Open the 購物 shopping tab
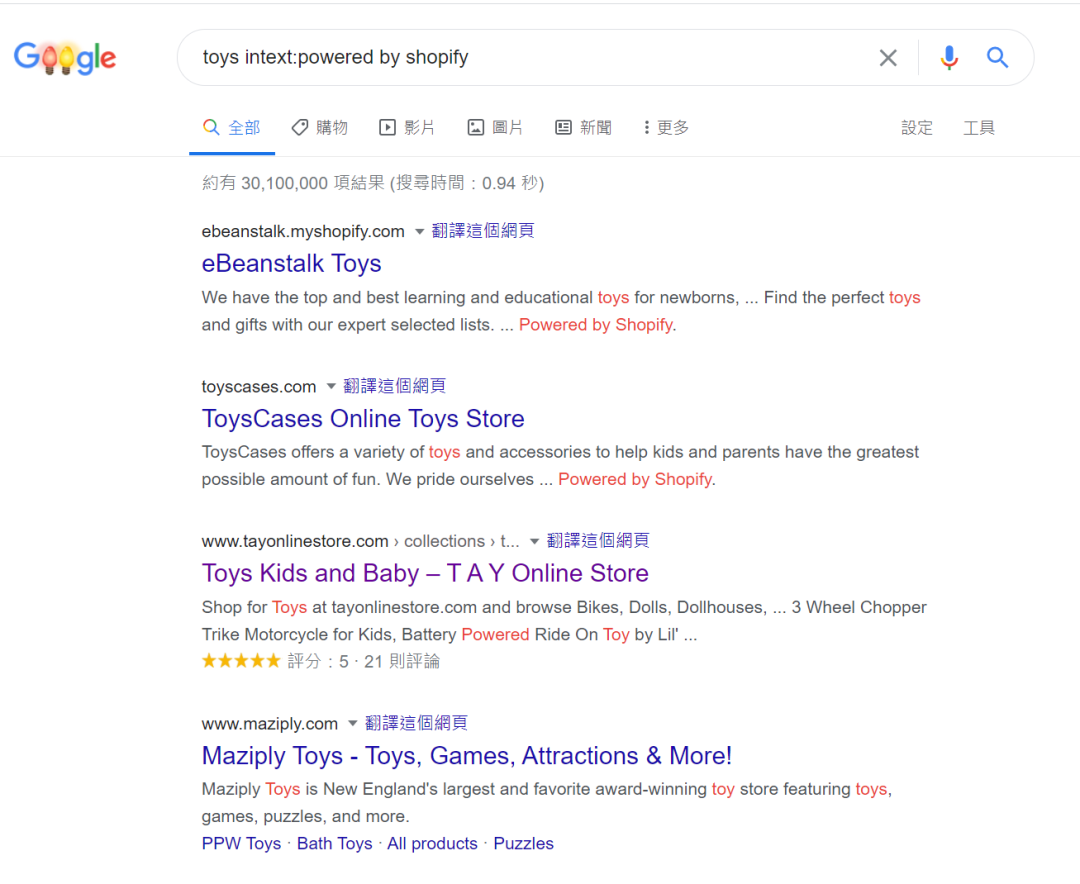The width and height of the screenshot is (1080, 884). (320, 127)
